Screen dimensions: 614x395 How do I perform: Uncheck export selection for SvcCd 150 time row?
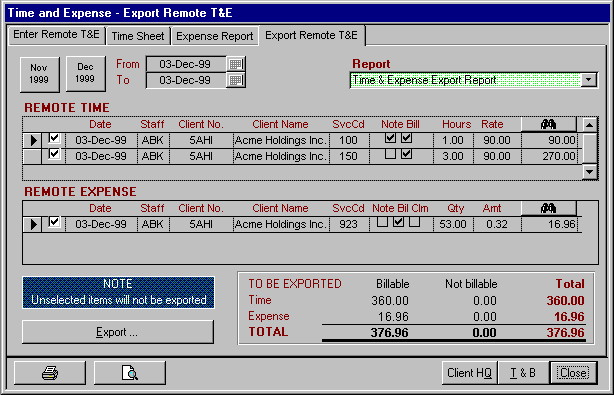point(54,154)
